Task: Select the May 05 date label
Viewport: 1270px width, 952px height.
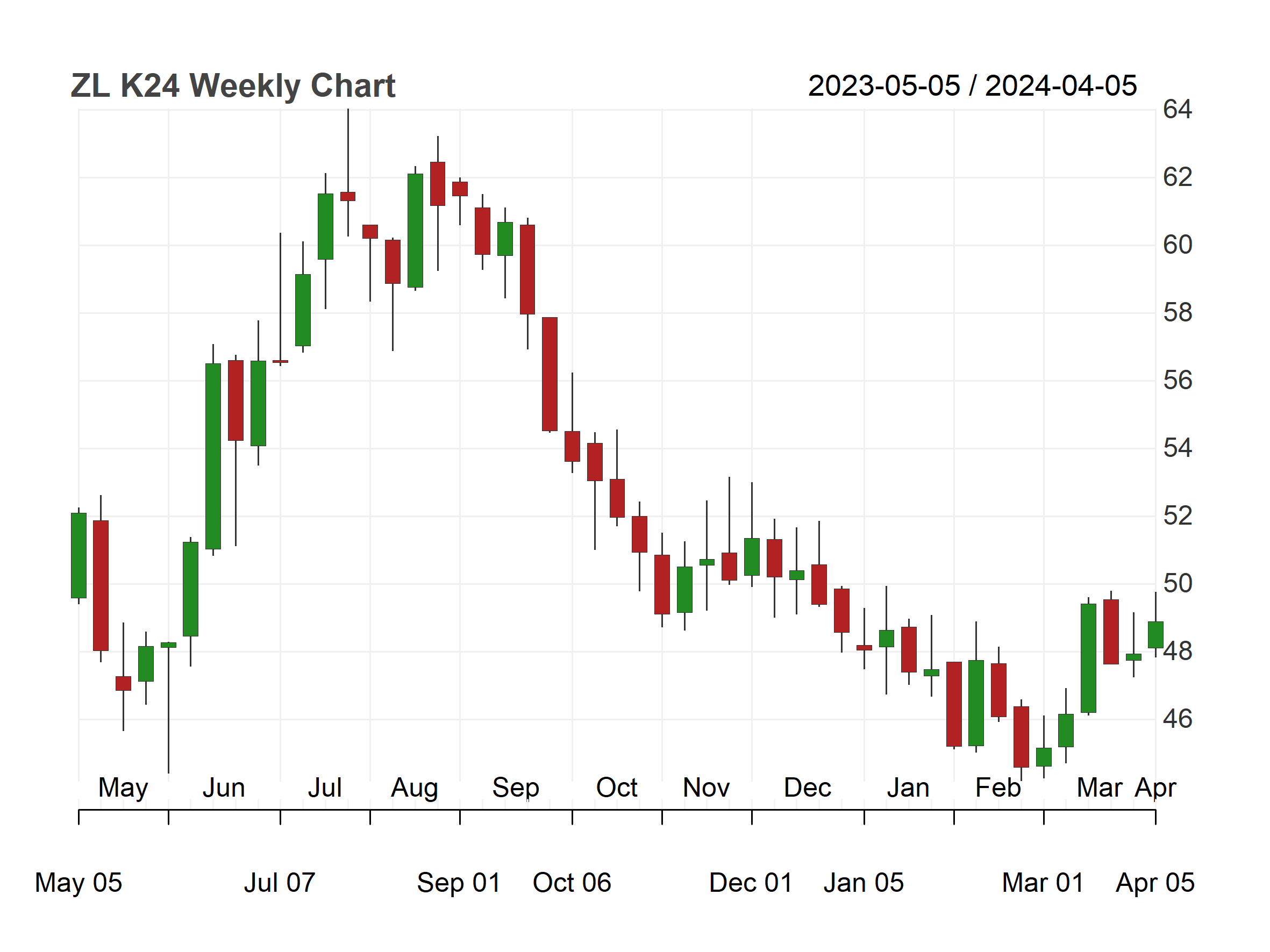Action: click(x=79, y=883)
